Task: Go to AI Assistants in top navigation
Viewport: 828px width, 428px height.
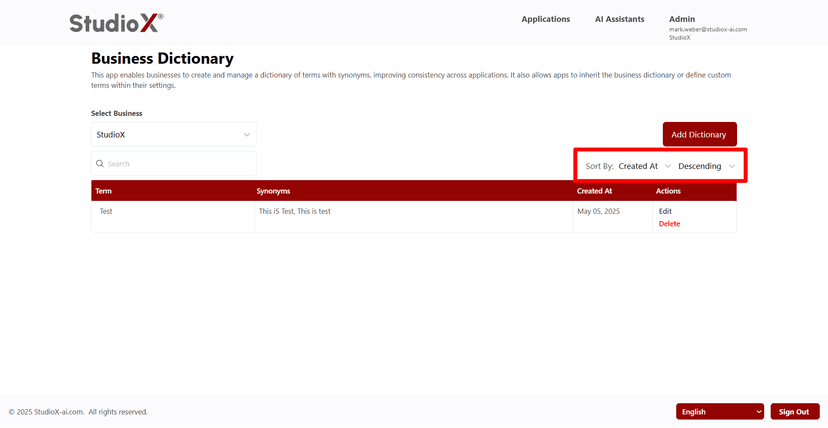Action: tap(619, 19)
